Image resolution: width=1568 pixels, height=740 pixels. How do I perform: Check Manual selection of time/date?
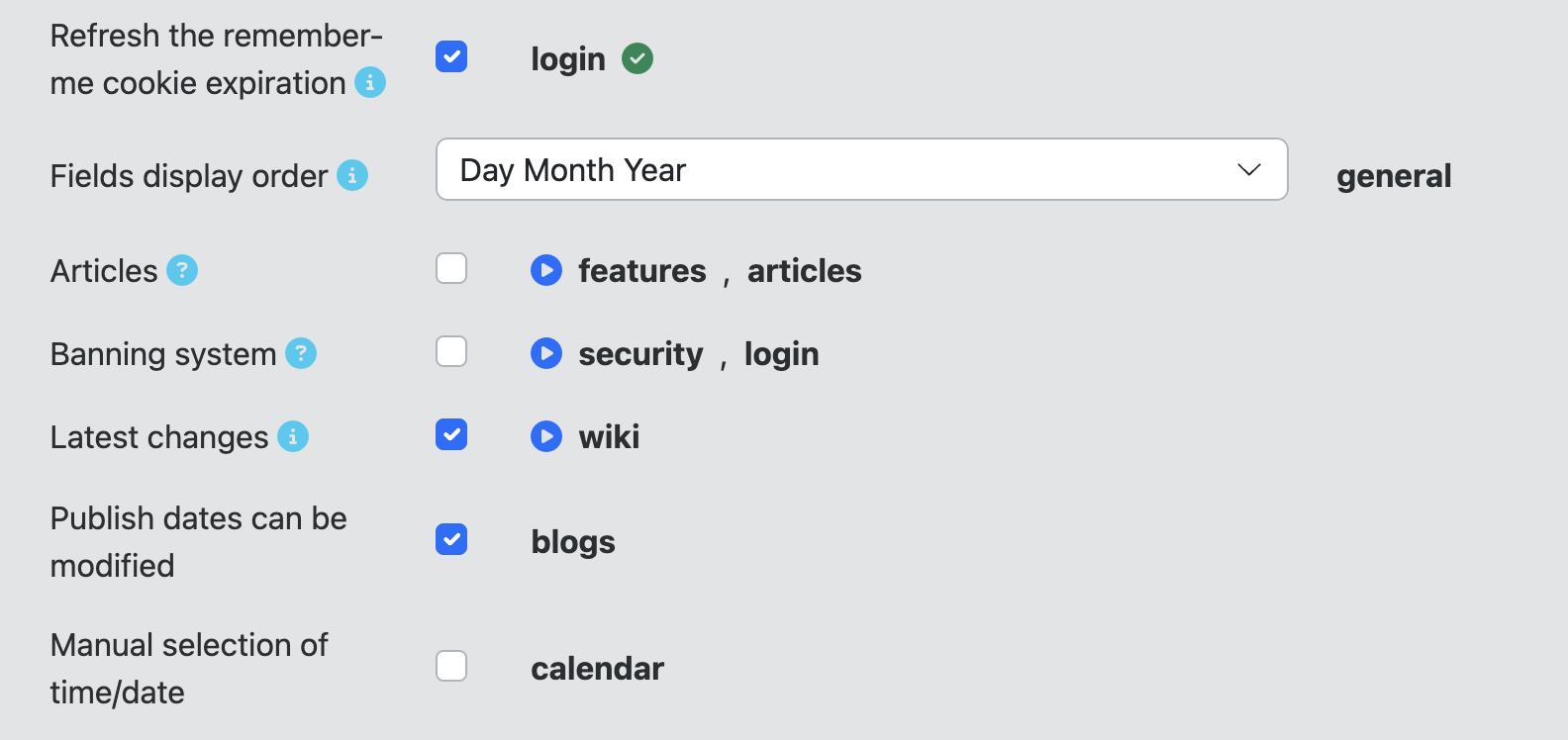click(451, 666)
